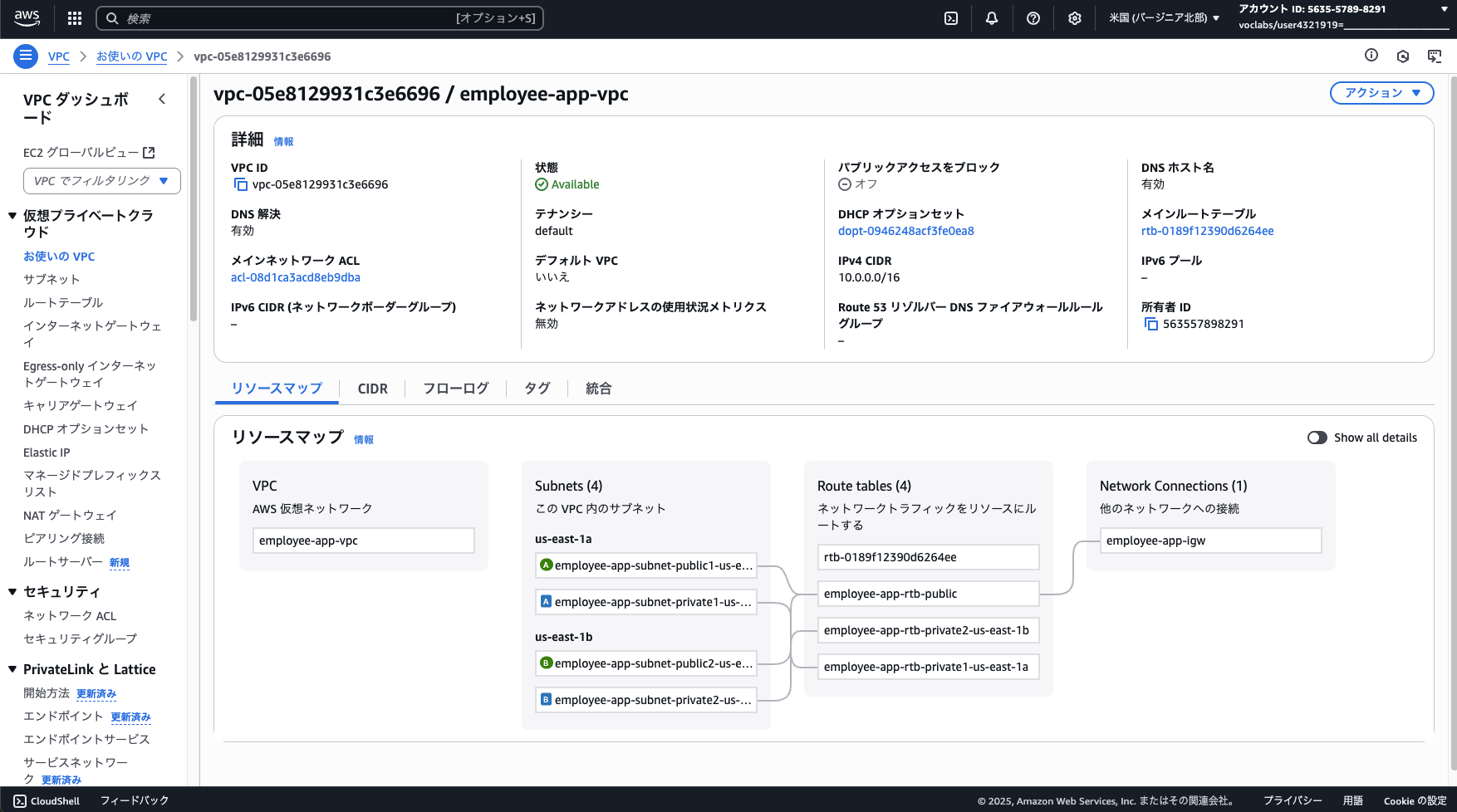Open Cookie settings in the footer
Screen dimensions: 1457x812
(x=1415, y=801)
